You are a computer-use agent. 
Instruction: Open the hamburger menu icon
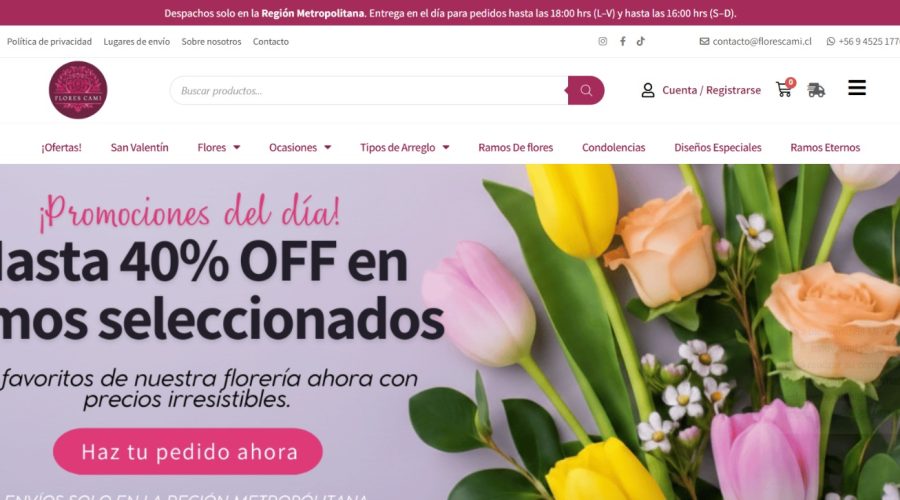[x=857, y=88]
